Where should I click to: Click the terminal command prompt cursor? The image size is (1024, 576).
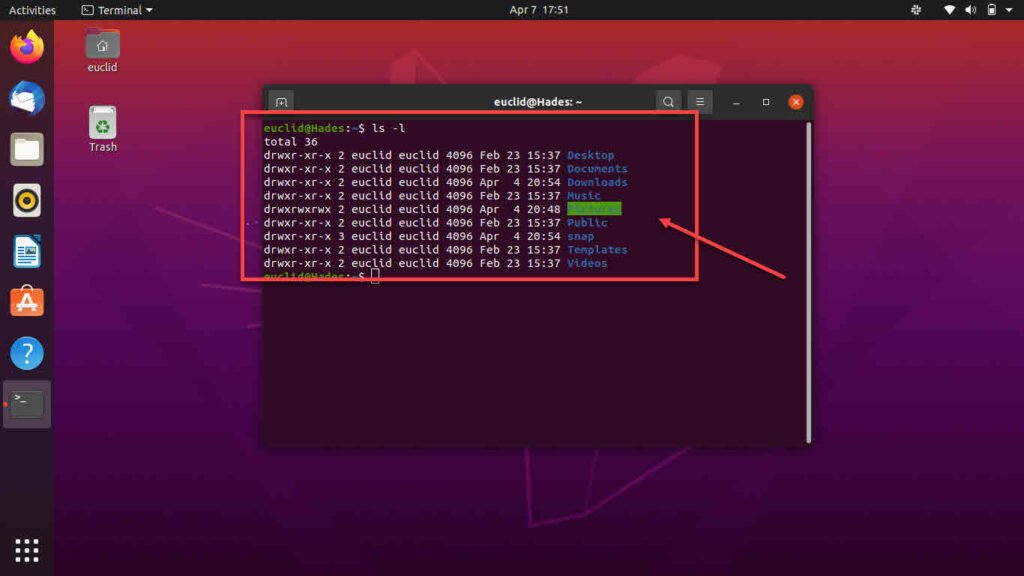click(x=375, y=276)
